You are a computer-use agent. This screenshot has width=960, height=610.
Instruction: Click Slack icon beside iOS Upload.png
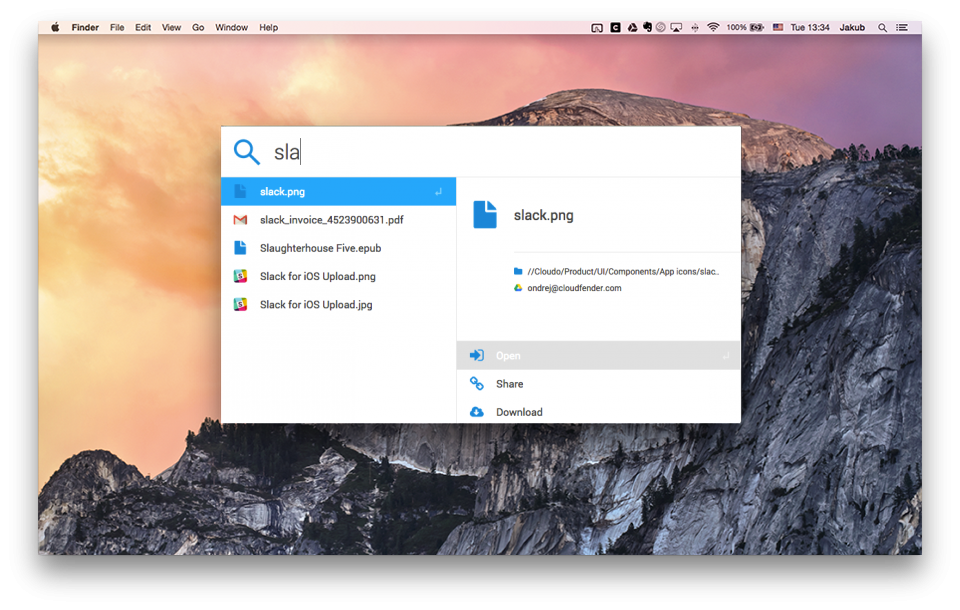[240, 276]
